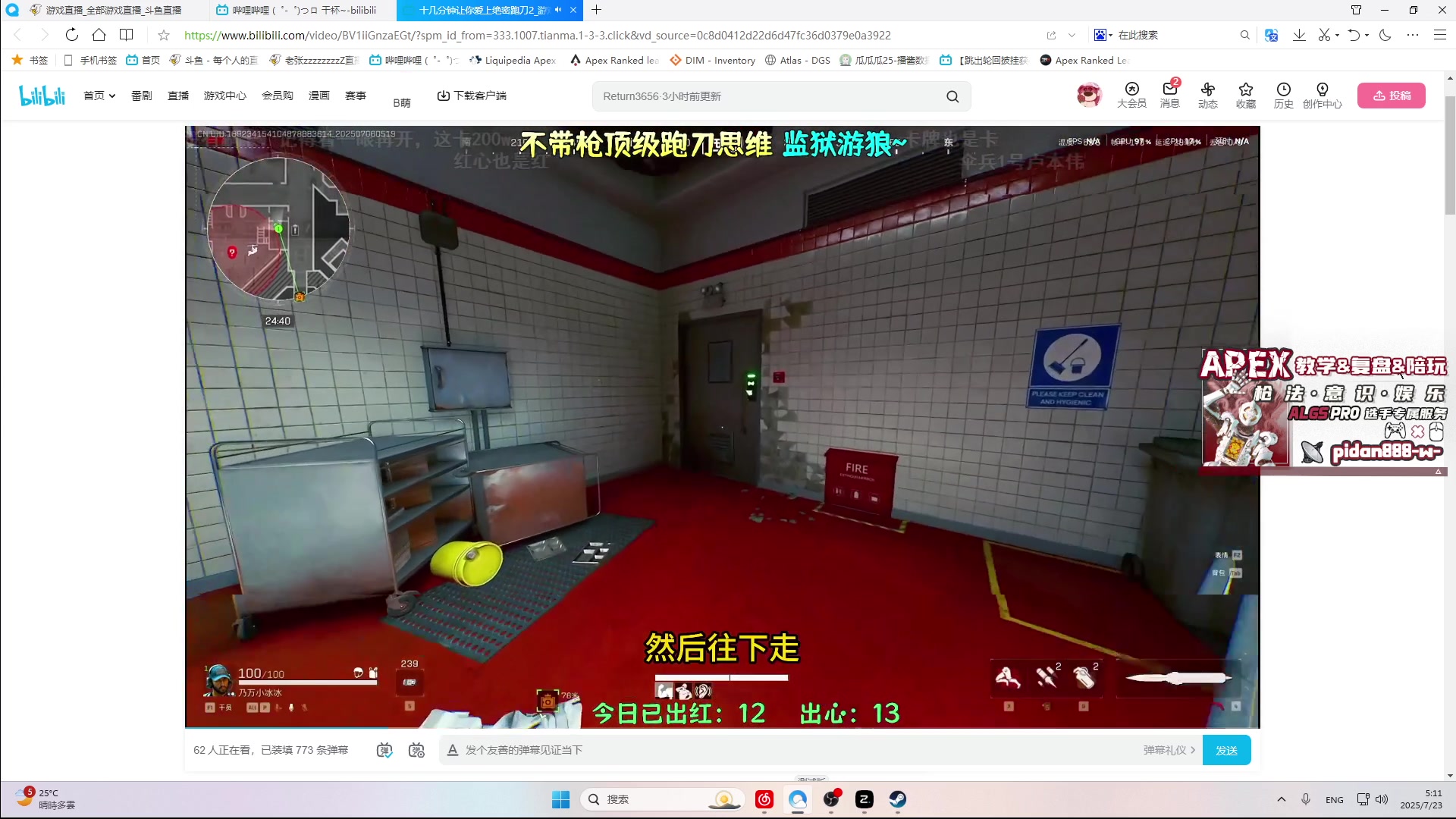Open 会员购 in bilibili navigation
1456x819 pixels.
click(x=277, y=96)
